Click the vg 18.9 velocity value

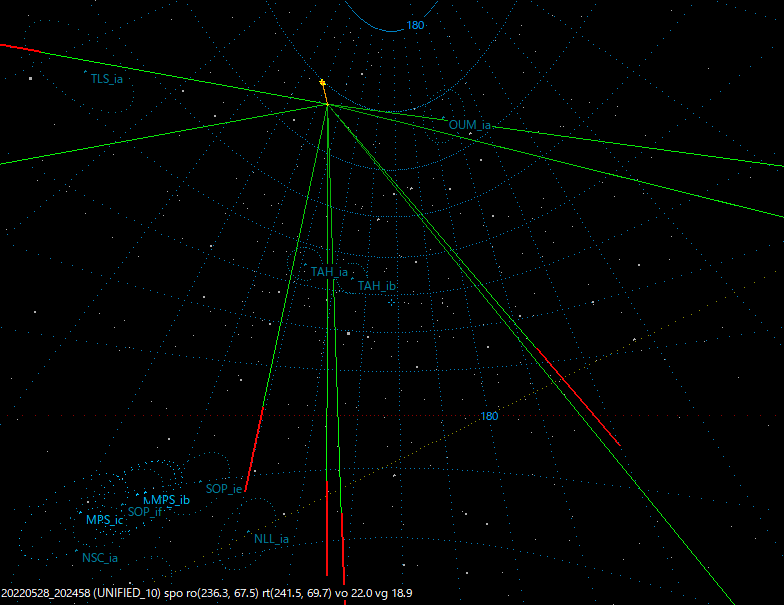(x=394, y=594)
